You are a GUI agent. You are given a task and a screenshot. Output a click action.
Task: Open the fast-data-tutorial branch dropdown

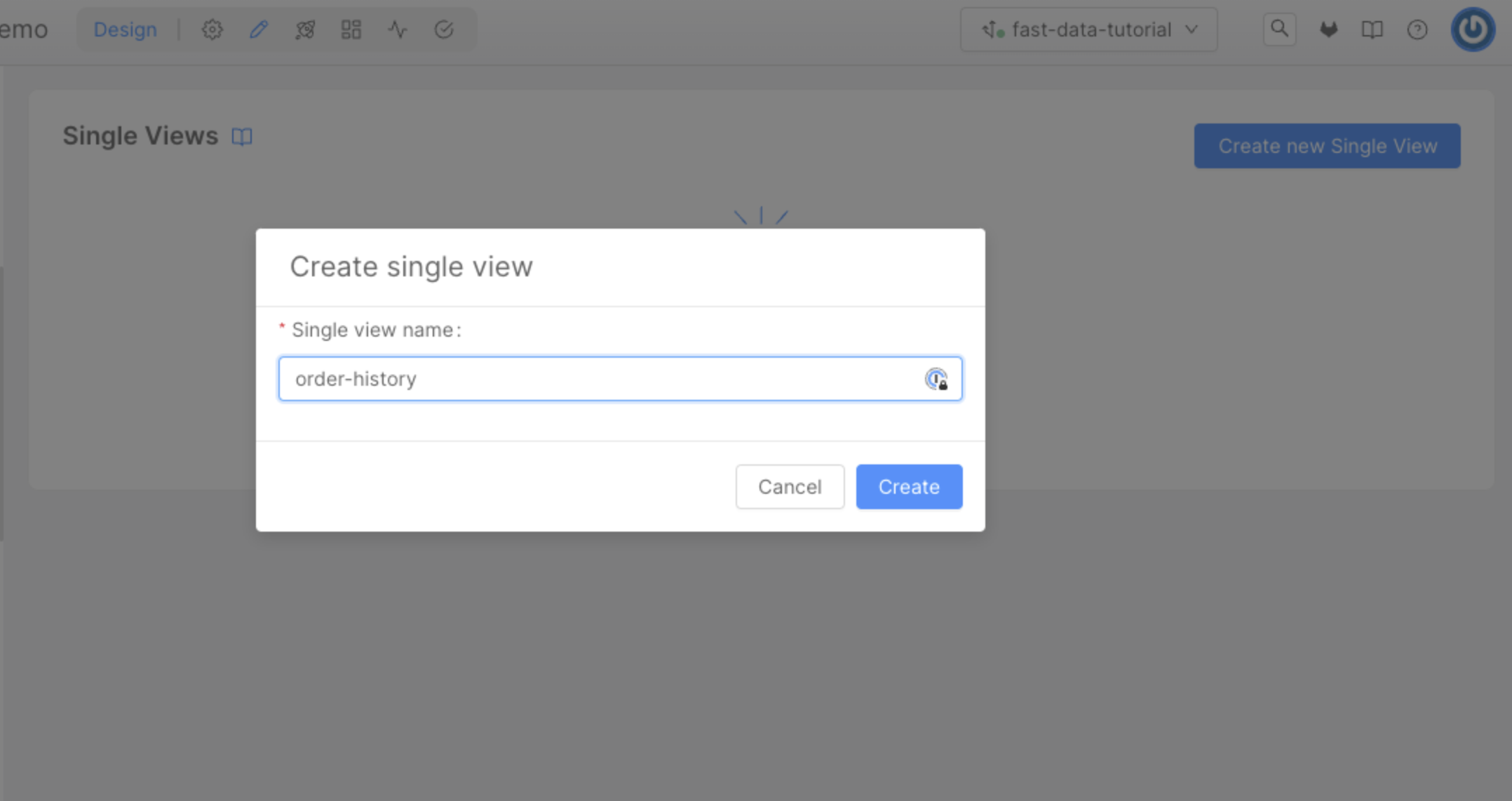click(1089, 29)
